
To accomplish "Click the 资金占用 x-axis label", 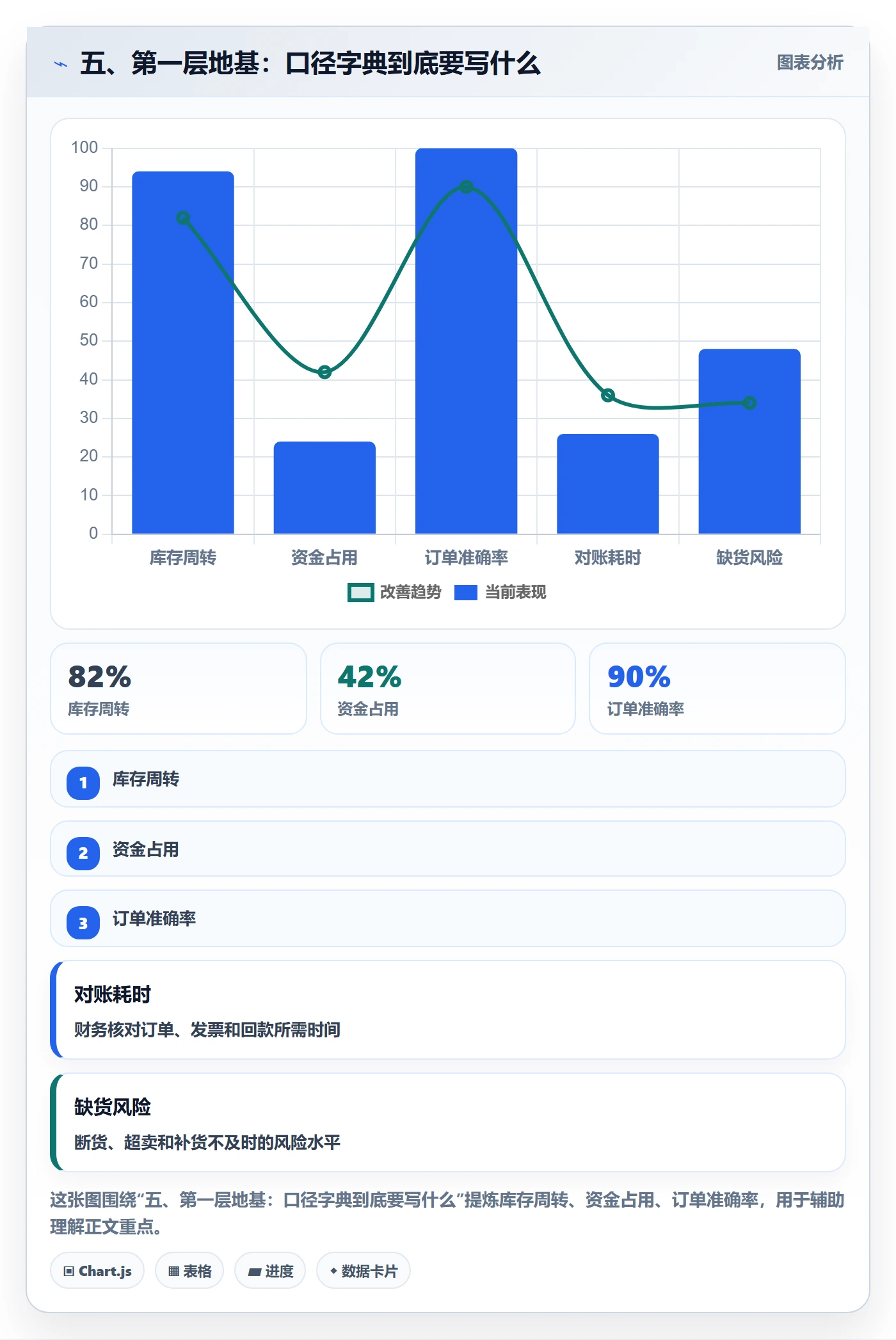I will (324, 558).
